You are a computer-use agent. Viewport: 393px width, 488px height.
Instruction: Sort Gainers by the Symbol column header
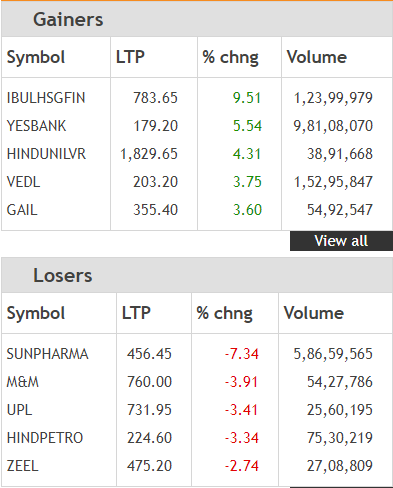point(36,57)
